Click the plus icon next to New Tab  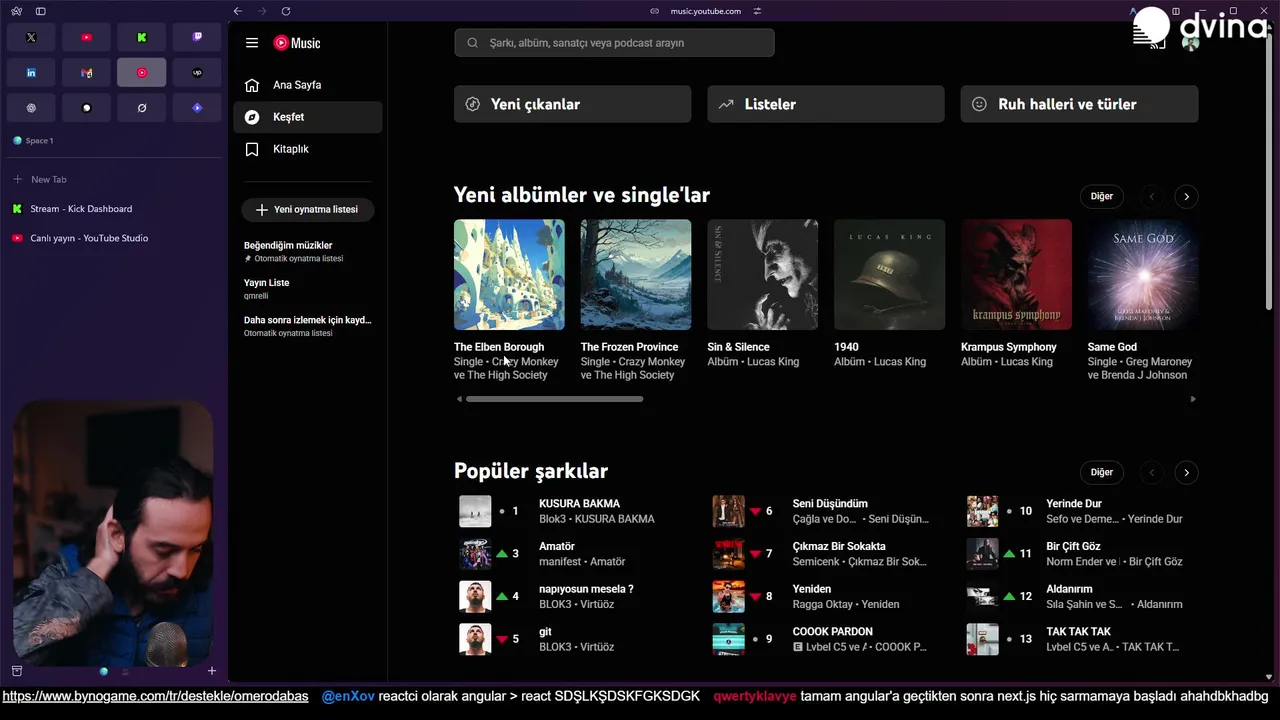17,179
